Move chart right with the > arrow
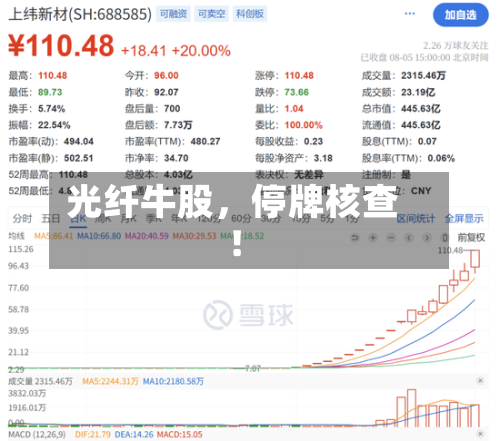This screenshot has width=500, height=441. click(427, 238)
